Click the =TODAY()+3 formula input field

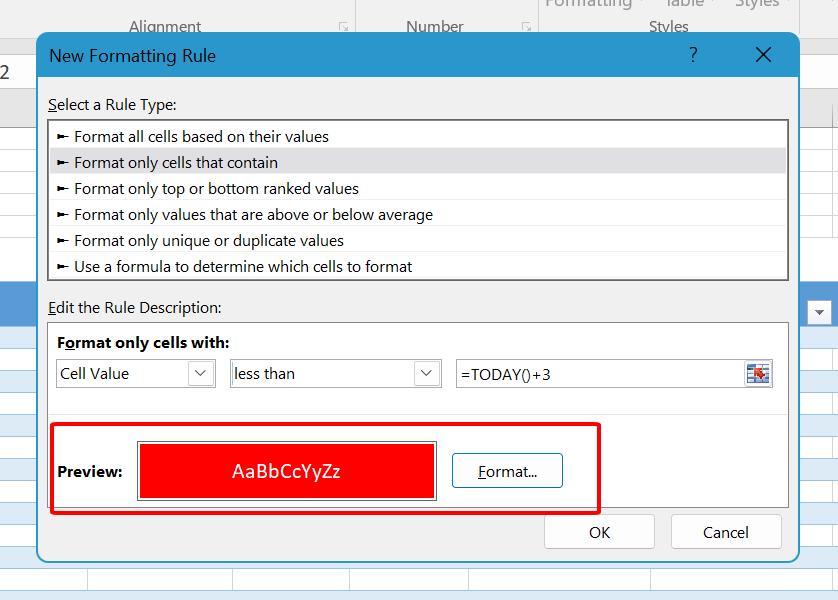coord(600,373)
